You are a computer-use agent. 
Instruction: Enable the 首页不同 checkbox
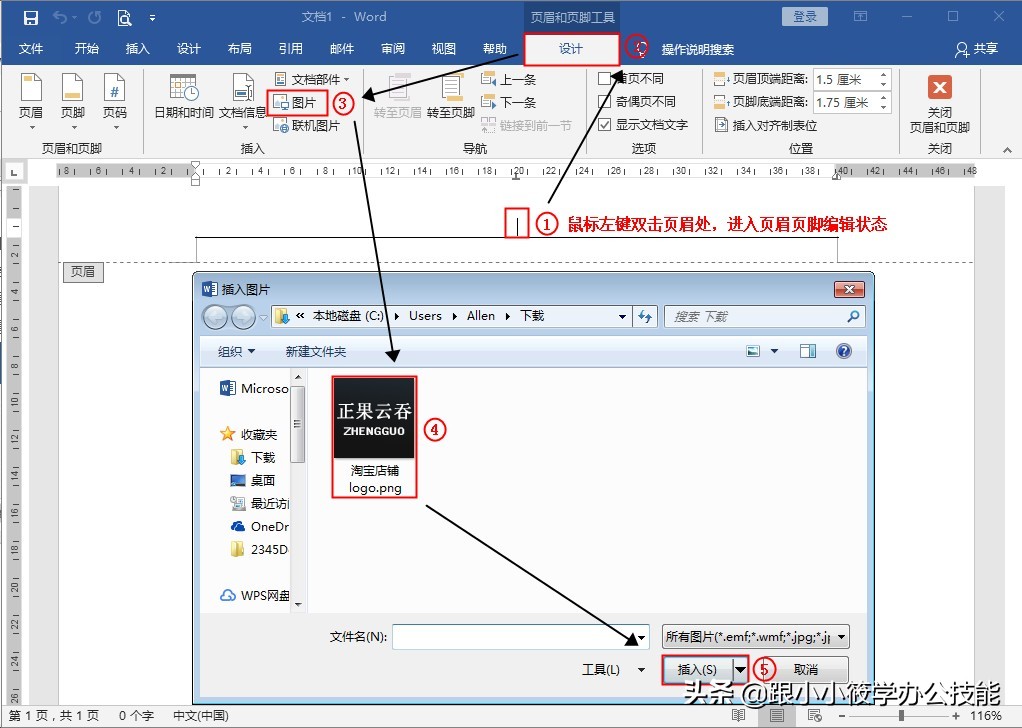tap(606, 80)
